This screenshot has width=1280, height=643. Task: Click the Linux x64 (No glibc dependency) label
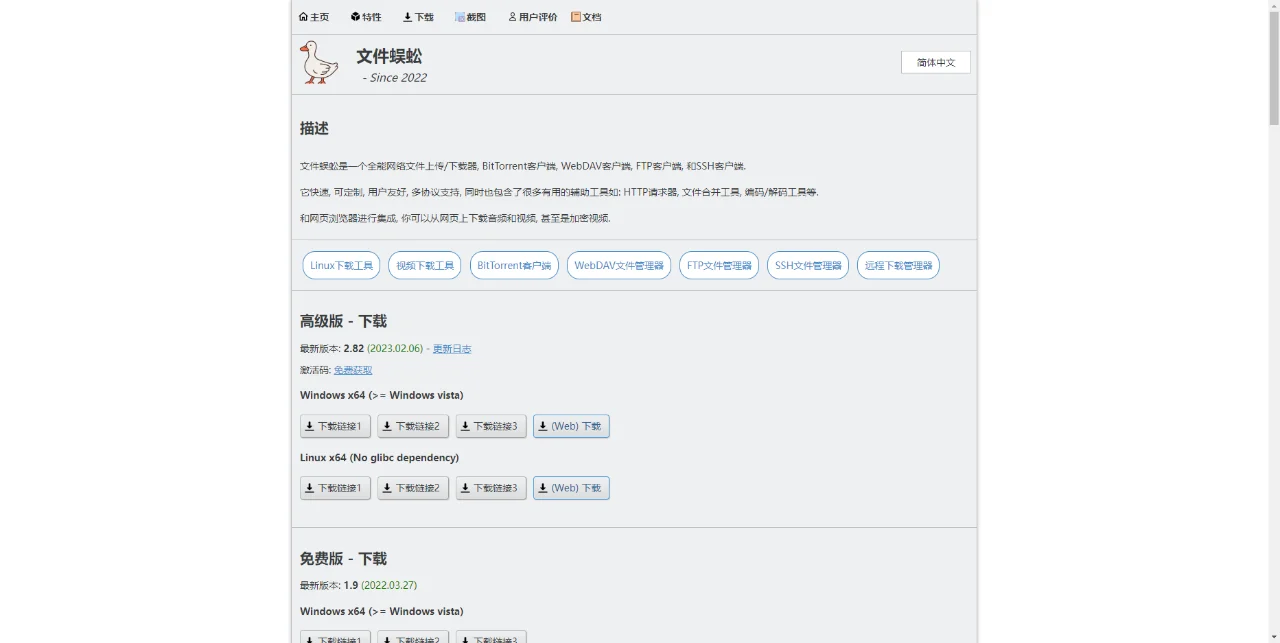[x=380, y=458]
